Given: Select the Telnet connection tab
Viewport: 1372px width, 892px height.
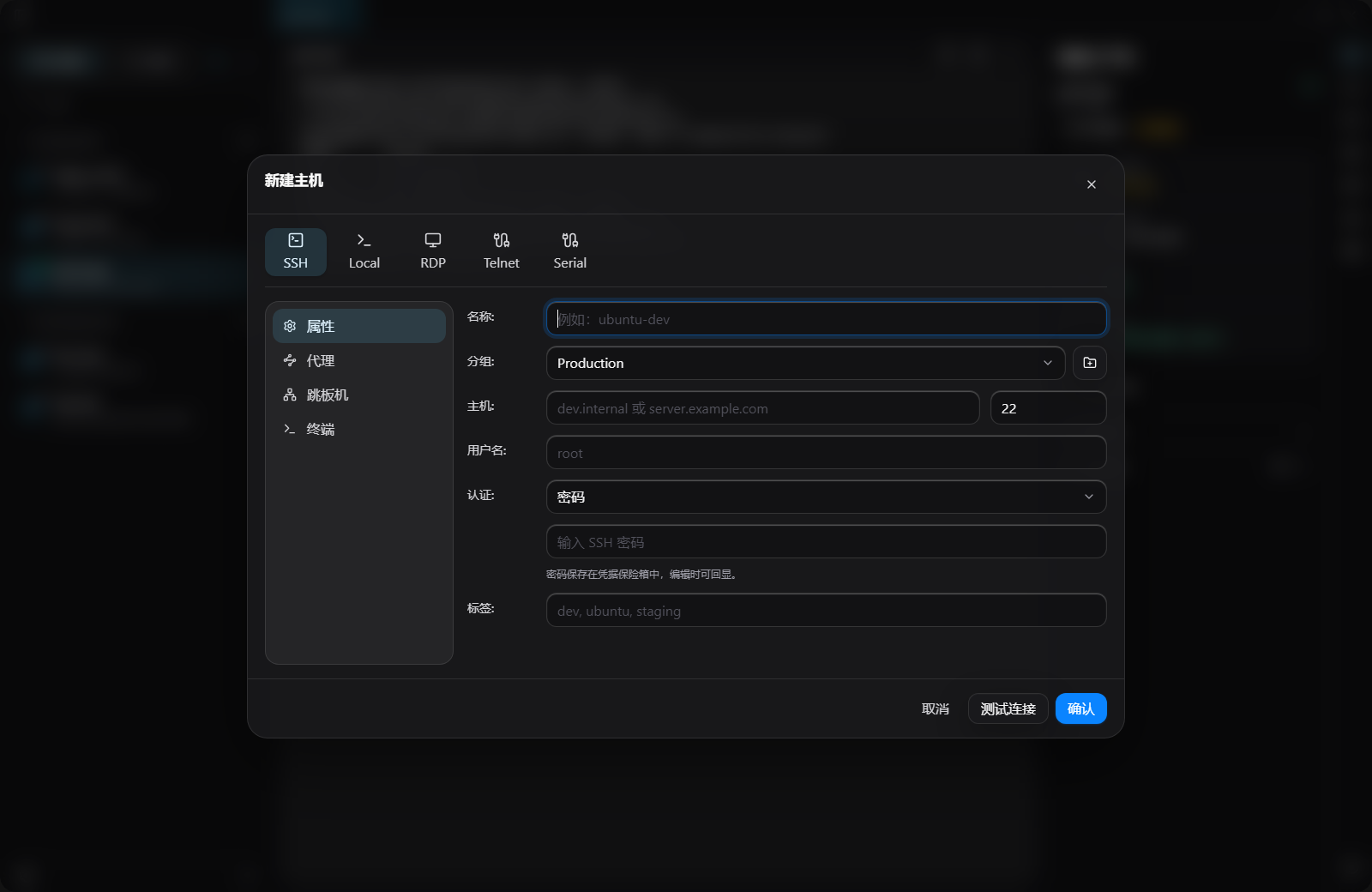Looking at the screenshot, I should coord(501,251).
